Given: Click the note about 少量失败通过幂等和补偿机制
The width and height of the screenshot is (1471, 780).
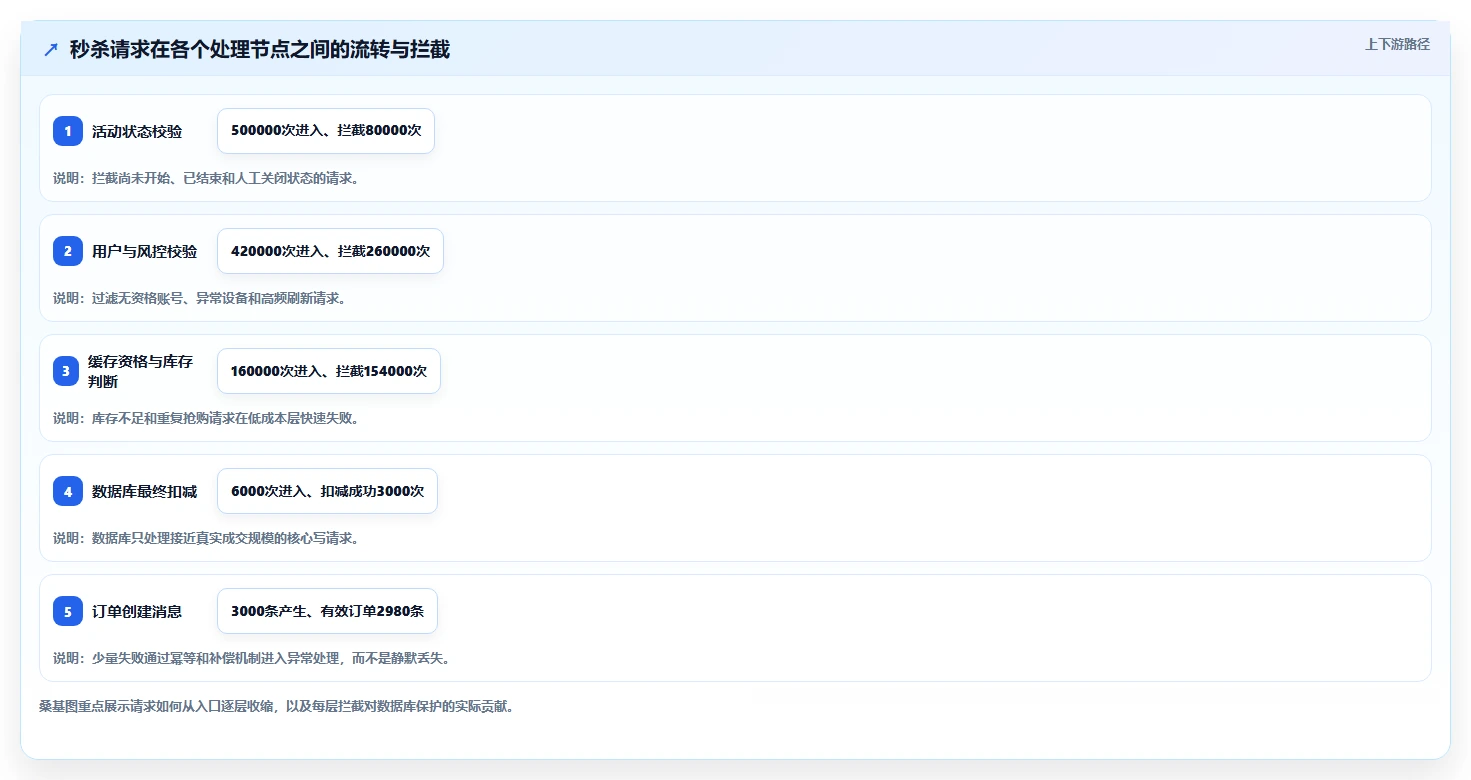Looking at the screenshot, I should tap(252, 658).
